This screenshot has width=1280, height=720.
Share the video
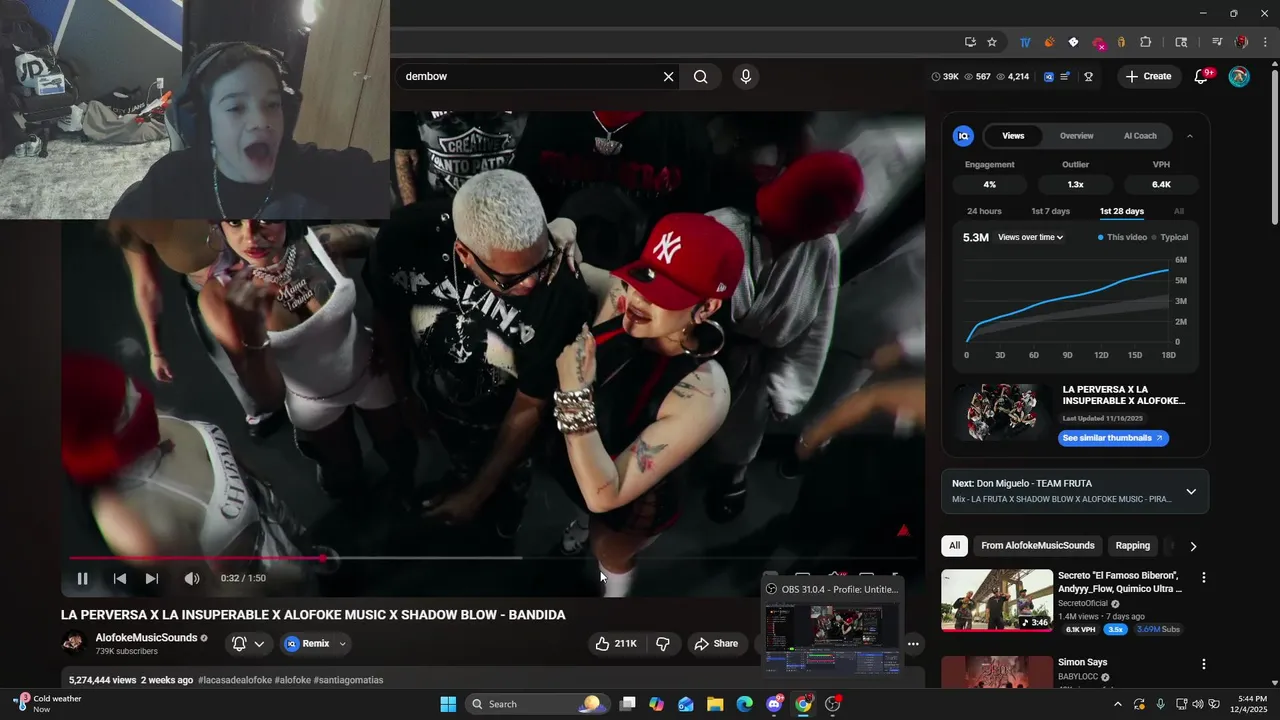(716, 644)
